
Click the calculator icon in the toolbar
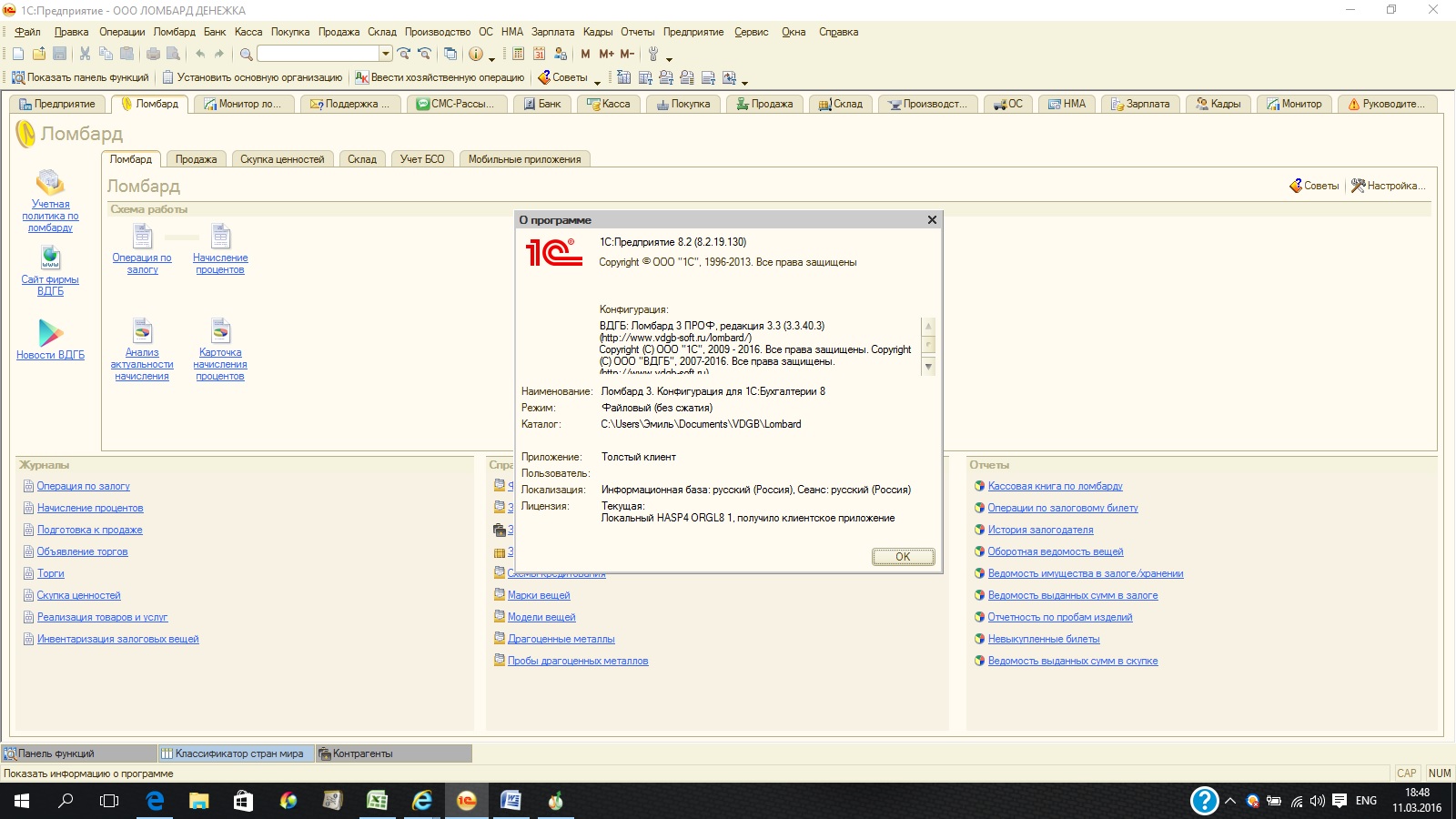click(518, 54)
